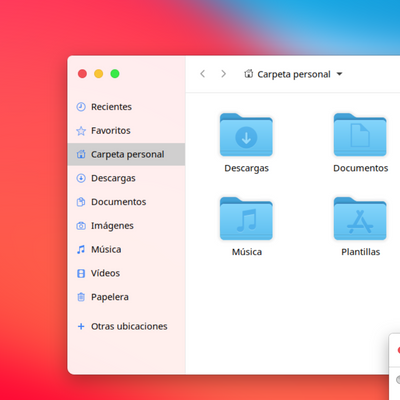Click the Otras ubicaciones plus icon
Screen dimensions: 400x400
pyautogui.click(x=81, y=326)
